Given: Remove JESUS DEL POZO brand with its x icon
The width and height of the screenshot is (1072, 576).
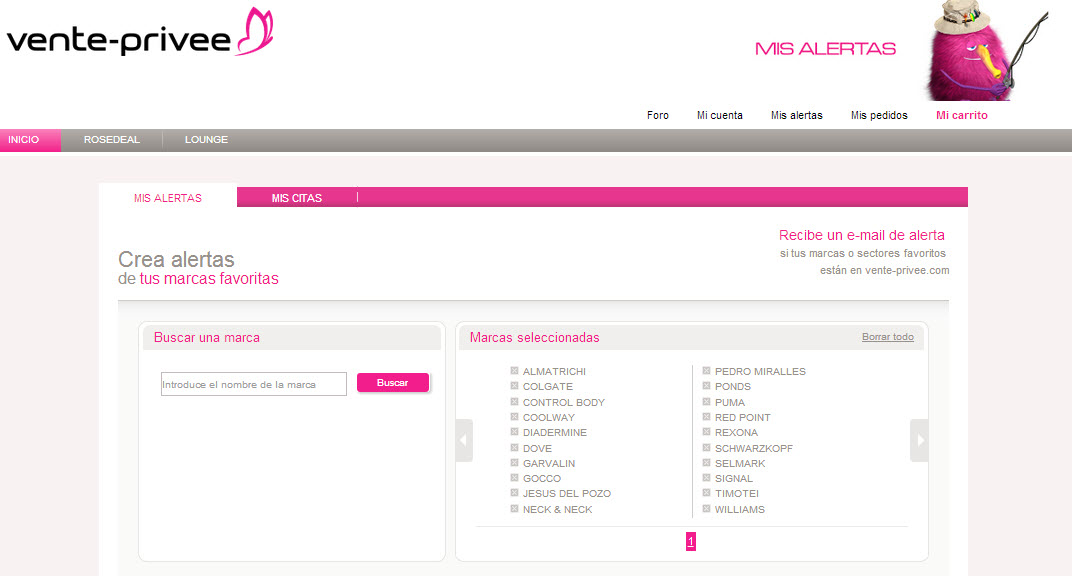Looking at the screenshot, I should point(514,493).
